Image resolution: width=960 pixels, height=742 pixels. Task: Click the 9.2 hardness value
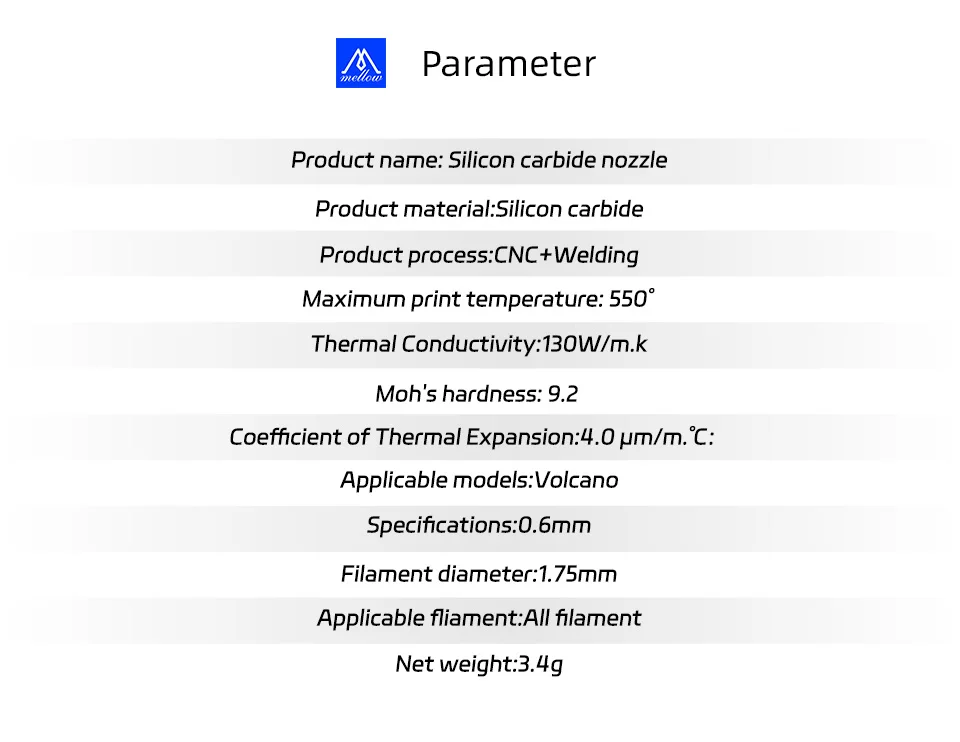point(563,394)
